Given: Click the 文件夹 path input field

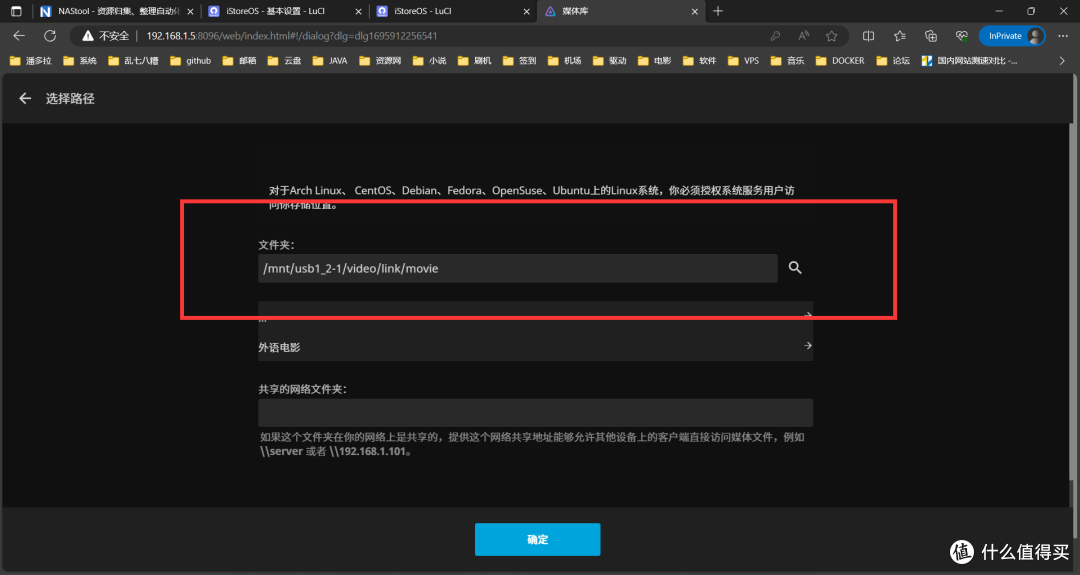Looking at the screenshot, I should (518, 269).
